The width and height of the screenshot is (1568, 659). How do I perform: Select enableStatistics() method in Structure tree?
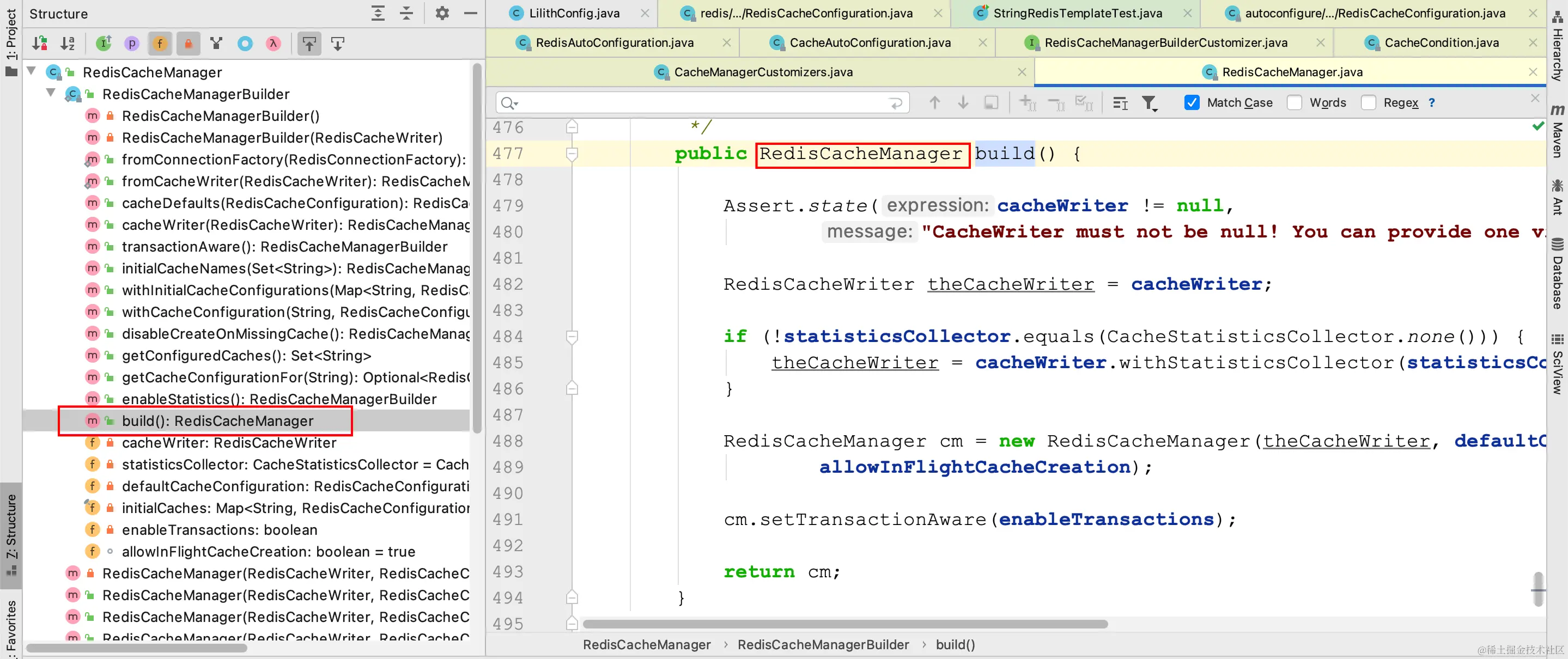point(279,399)
